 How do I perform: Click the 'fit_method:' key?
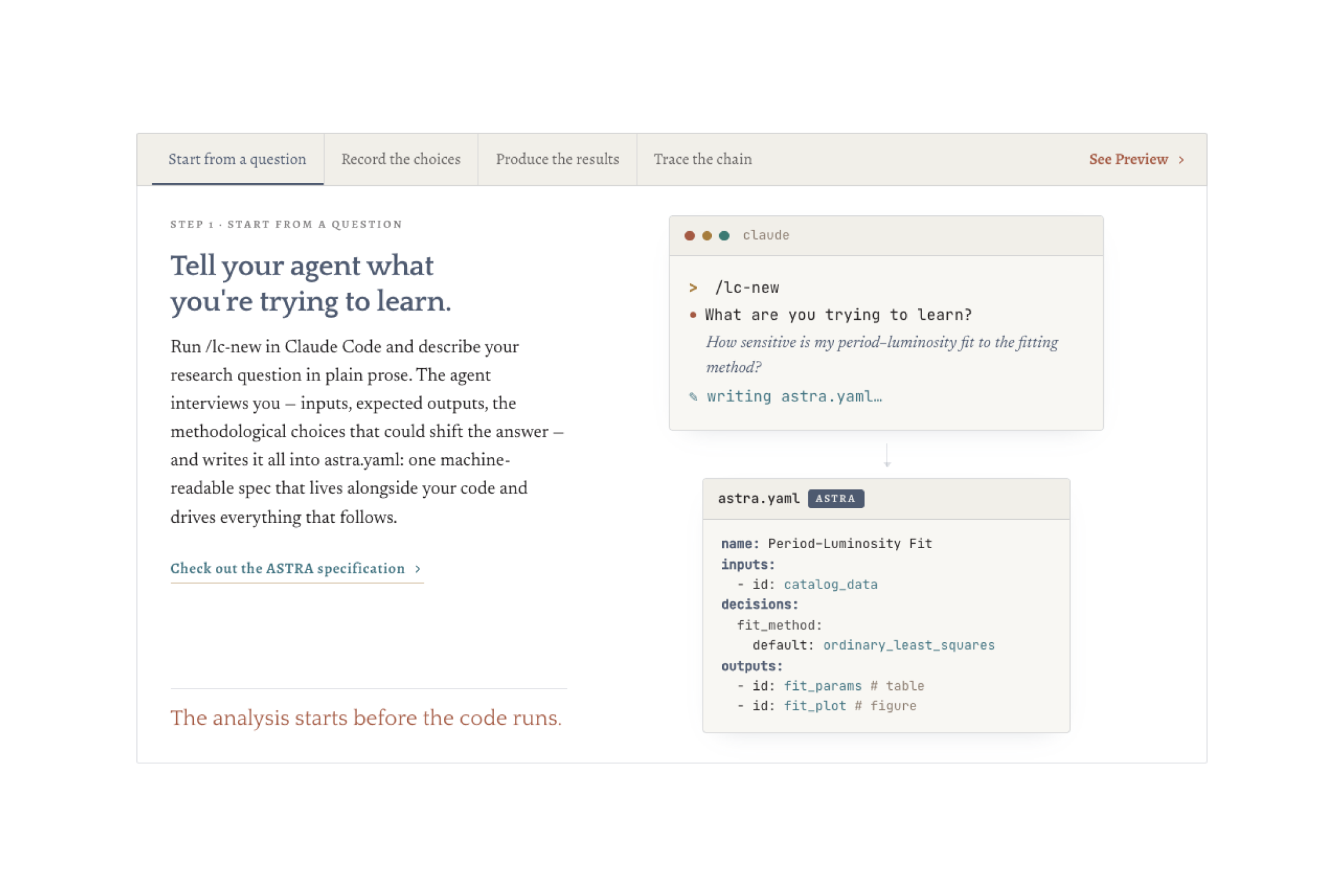(779, 625)
